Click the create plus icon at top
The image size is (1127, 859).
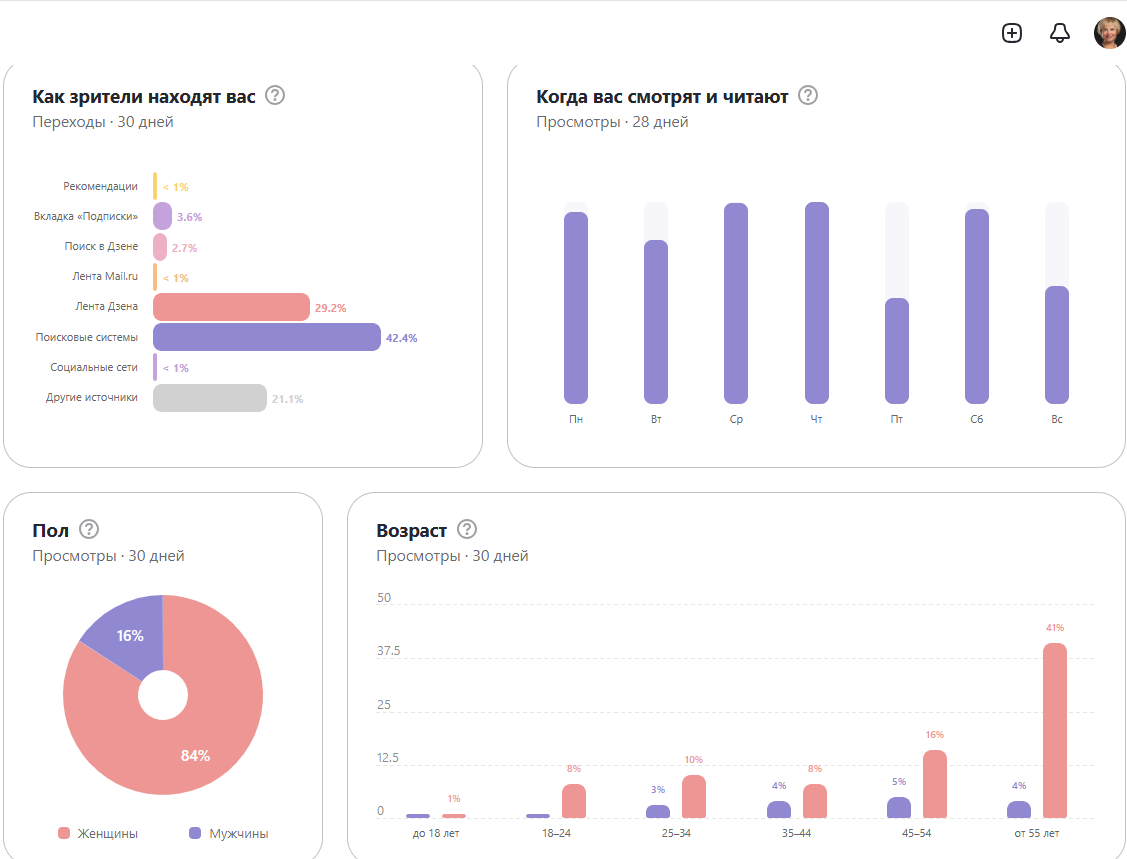[x=1012, y=33]
